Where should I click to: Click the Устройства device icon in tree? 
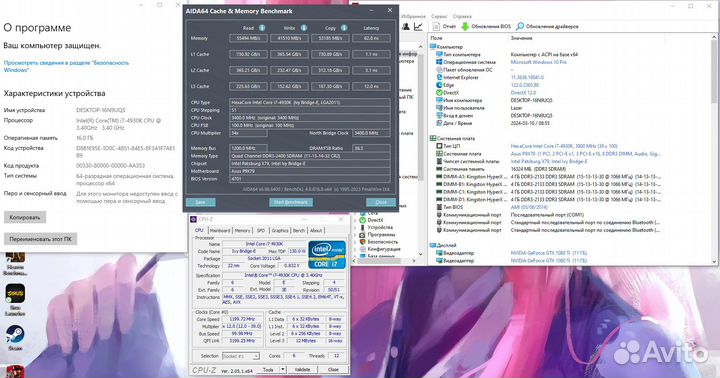pyautogui.click(x=363, y=227)
